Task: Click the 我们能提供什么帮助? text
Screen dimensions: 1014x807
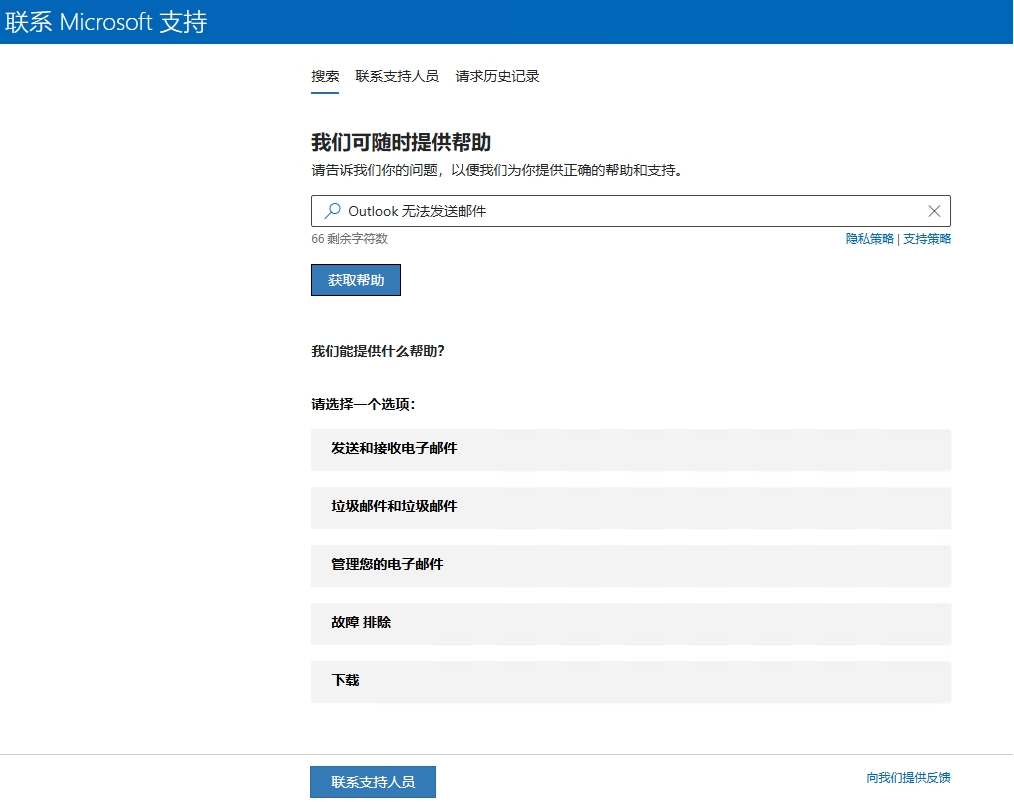Action: 378,351
